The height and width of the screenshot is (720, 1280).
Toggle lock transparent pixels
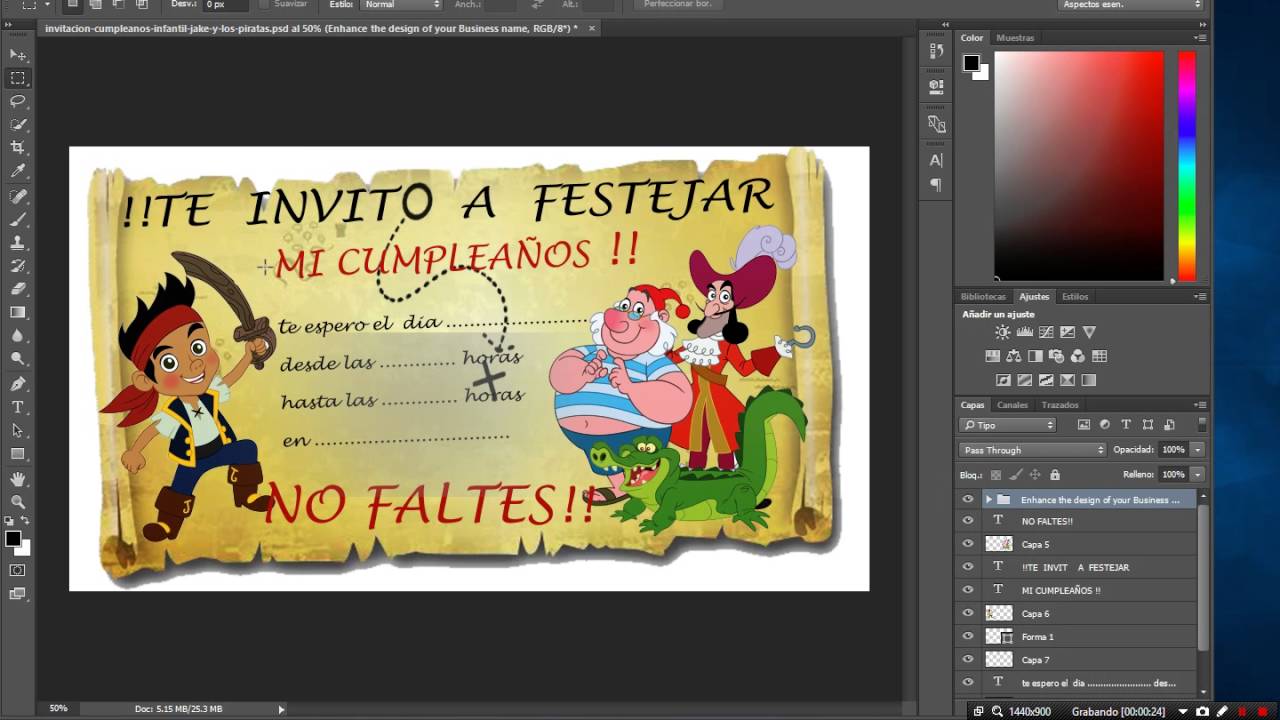(996, 475)
